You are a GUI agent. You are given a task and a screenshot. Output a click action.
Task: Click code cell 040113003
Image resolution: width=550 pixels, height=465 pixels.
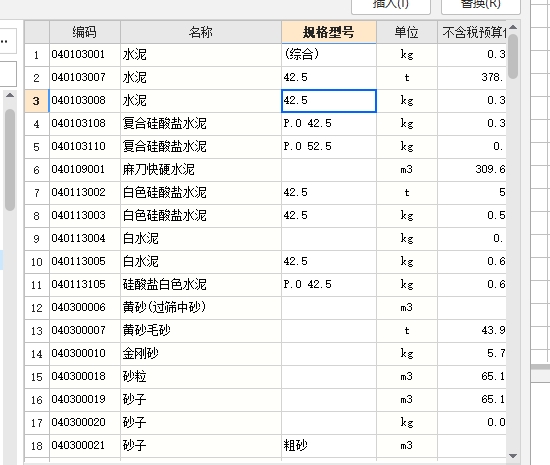85,216
